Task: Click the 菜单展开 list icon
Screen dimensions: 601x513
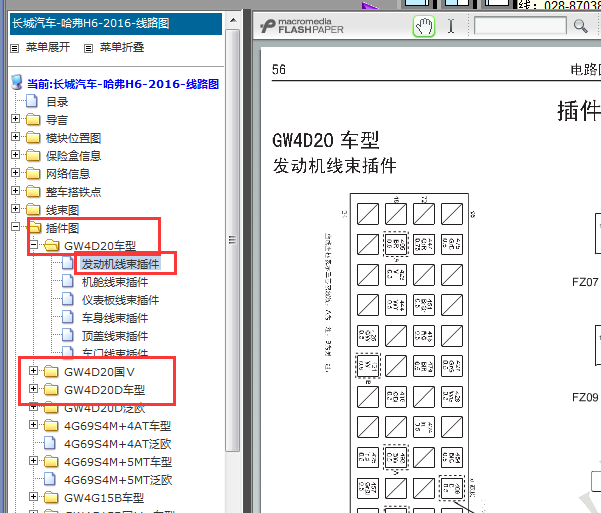Action: [x=15, y=48]
